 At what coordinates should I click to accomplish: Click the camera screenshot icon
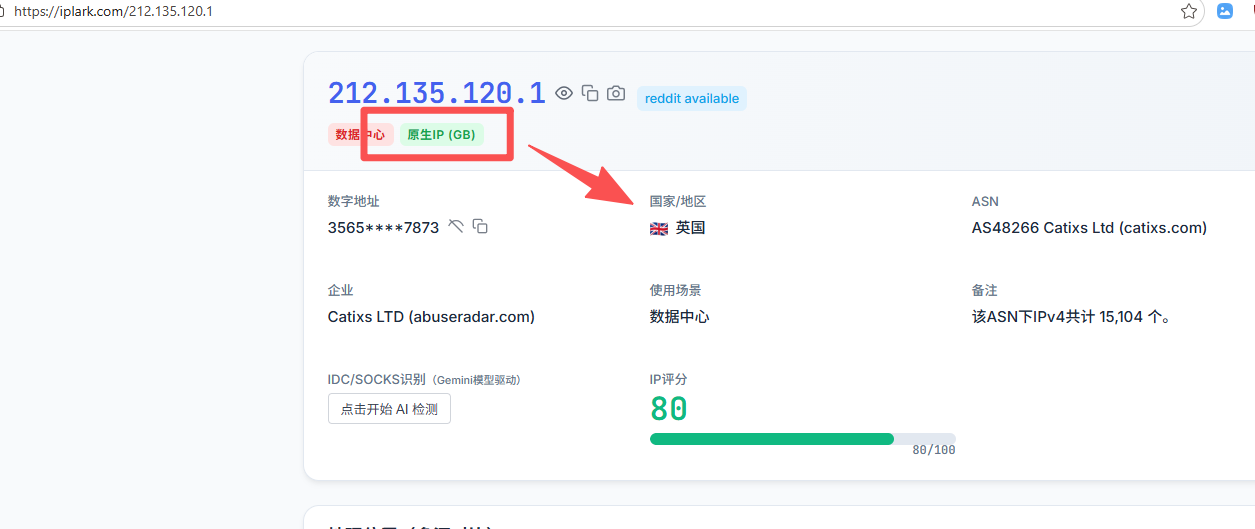[616, 93]
